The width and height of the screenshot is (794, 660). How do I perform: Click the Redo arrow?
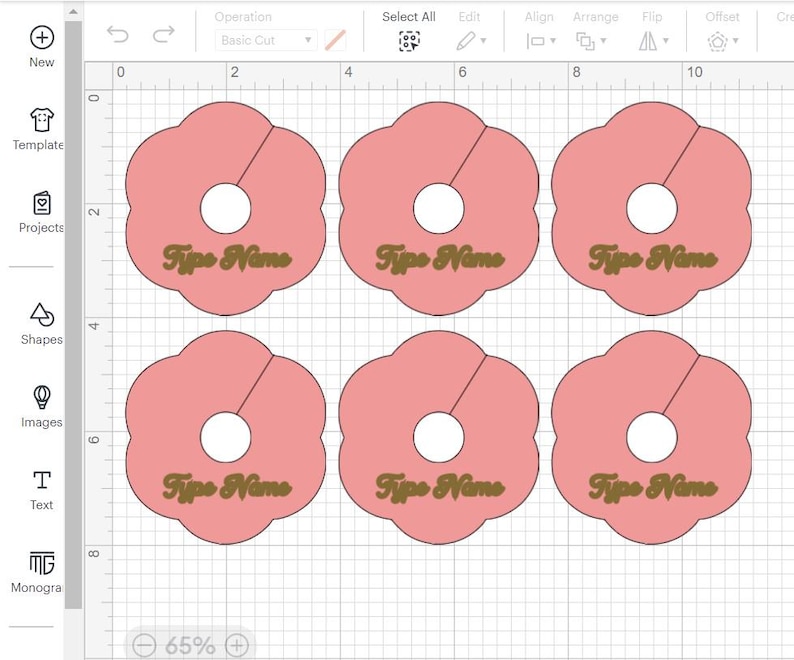(164, 34)
